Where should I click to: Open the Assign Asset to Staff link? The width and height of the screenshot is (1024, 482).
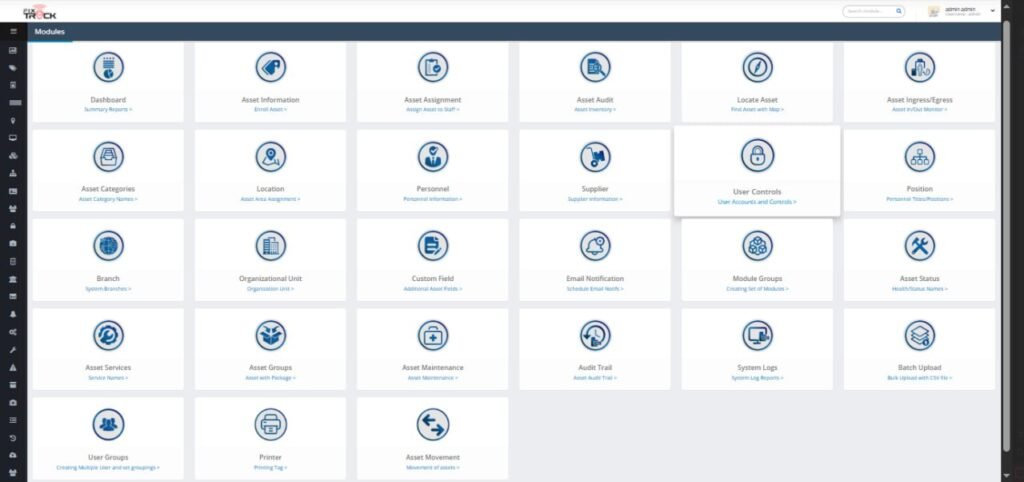pos(433,109)
